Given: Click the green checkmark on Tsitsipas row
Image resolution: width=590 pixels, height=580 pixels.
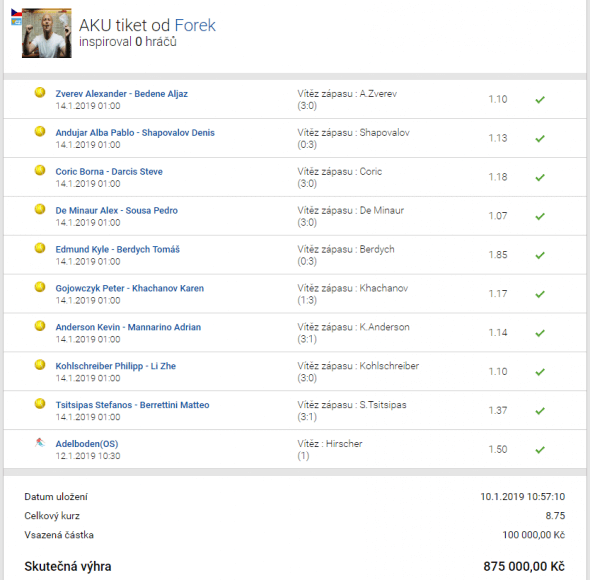Looking at the screenshot, I should 540,411.
